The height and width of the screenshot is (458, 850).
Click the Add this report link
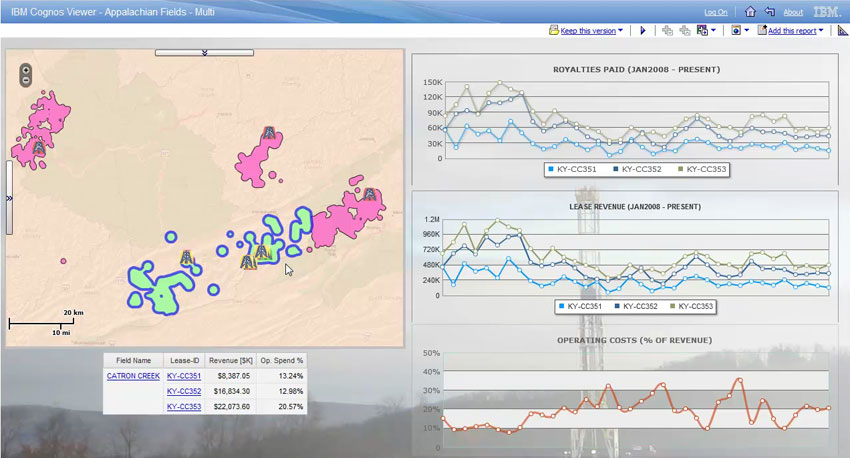(x=792, y=31)
